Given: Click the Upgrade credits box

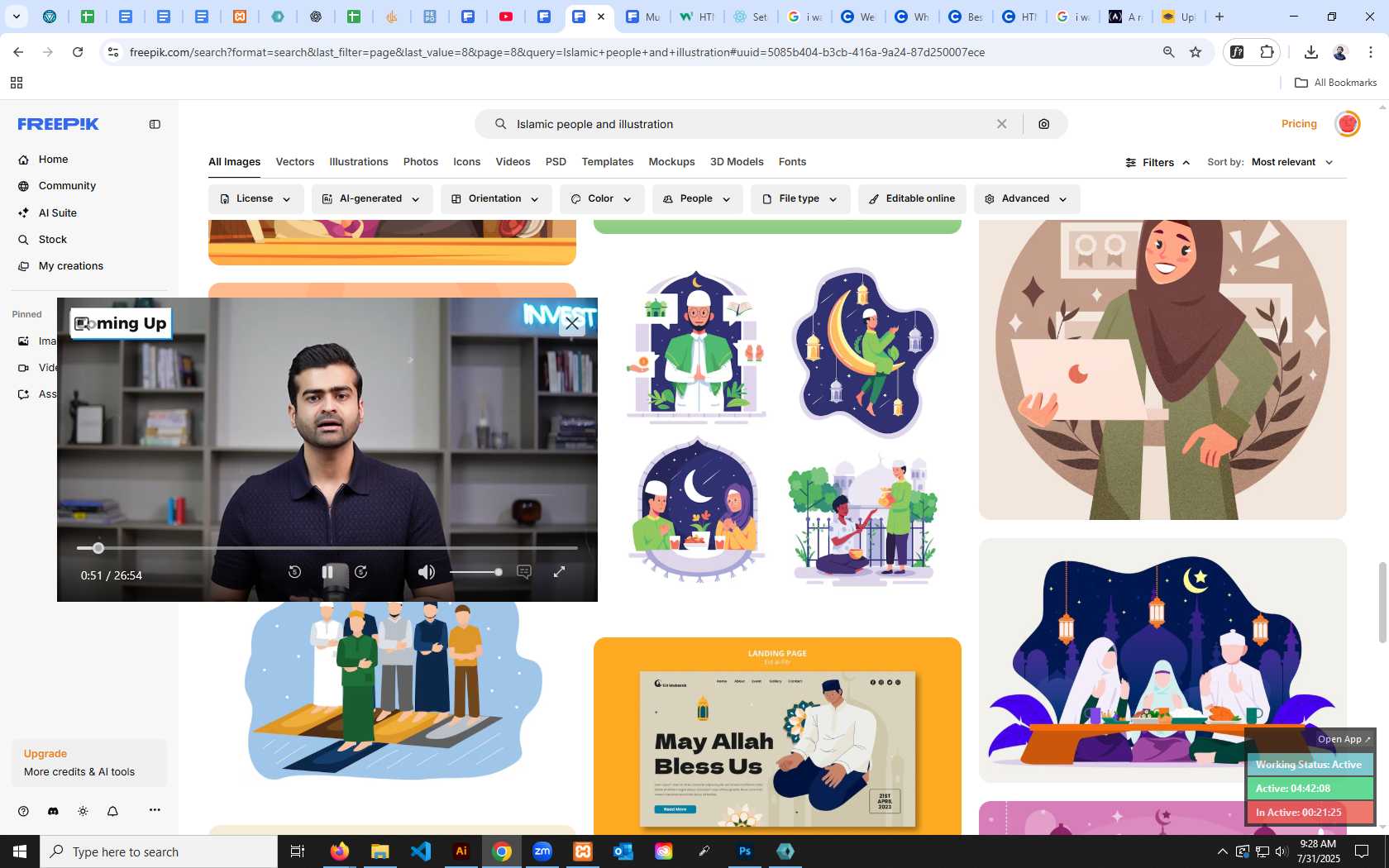Looking at the screenshot, I should coord(89,763).
